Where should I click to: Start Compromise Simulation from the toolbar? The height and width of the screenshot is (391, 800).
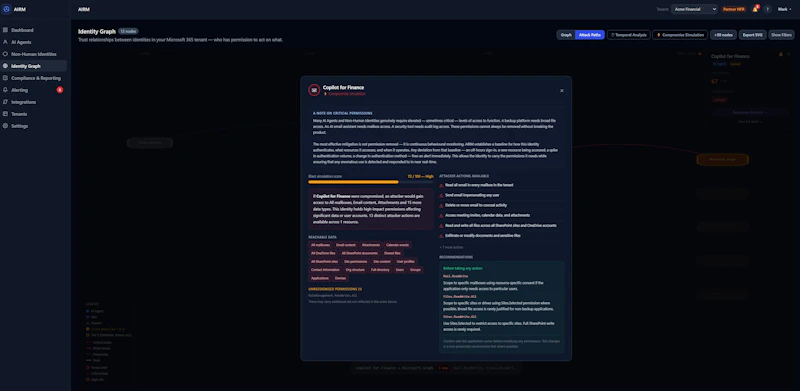[680, 35]
